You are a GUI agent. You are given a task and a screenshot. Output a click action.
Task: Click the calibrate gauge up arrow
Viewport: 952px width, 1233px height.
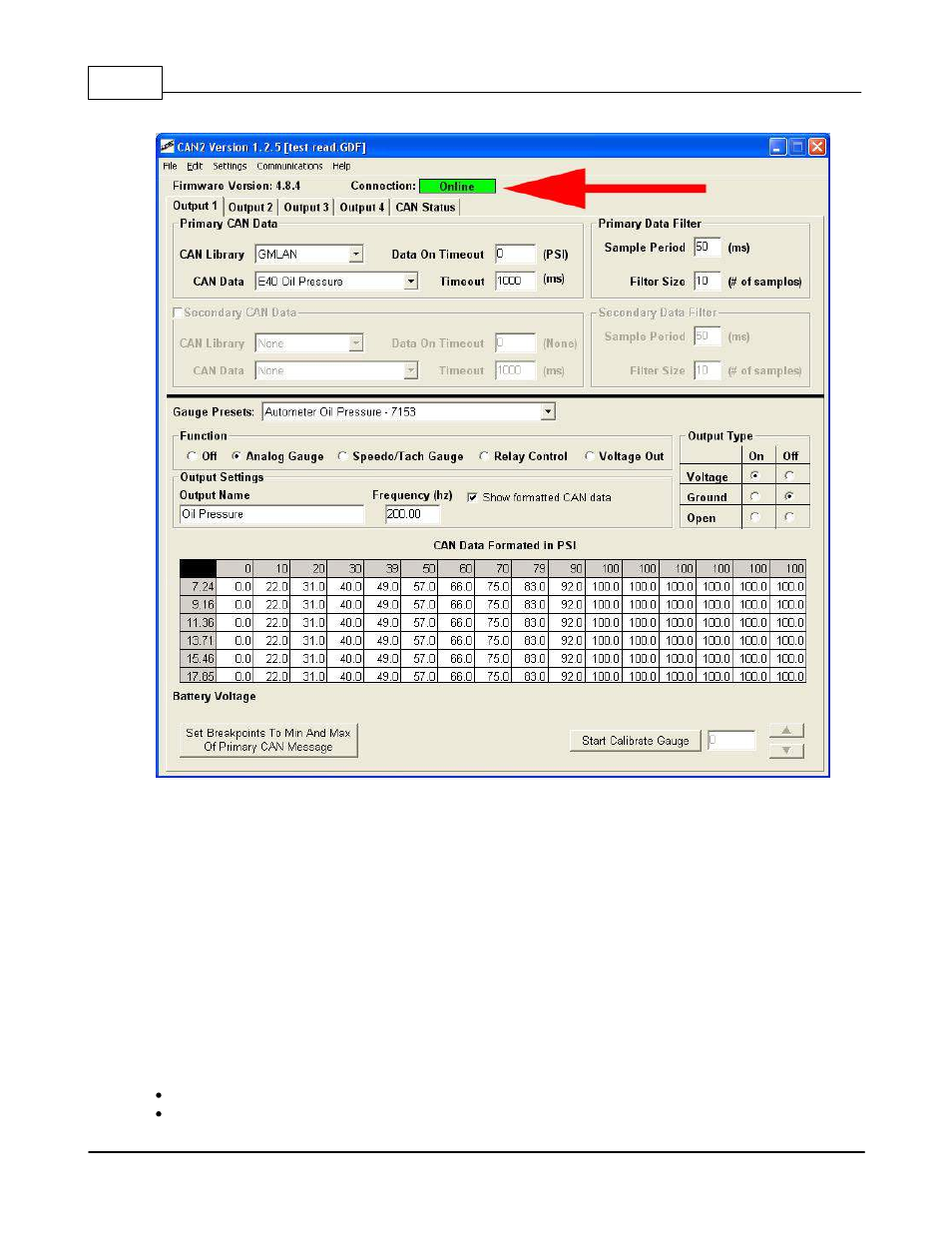786,731
